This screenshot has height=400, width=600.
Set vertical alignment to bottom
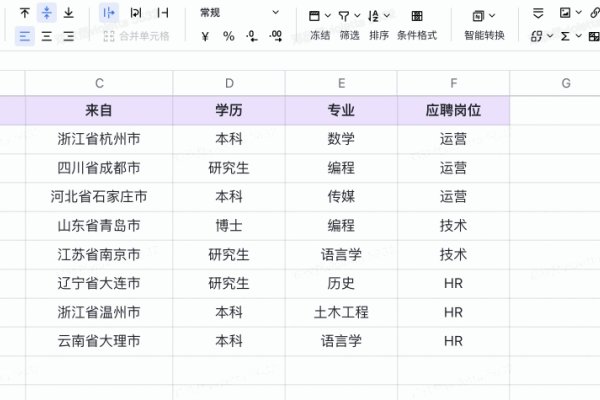coord(68,13)
